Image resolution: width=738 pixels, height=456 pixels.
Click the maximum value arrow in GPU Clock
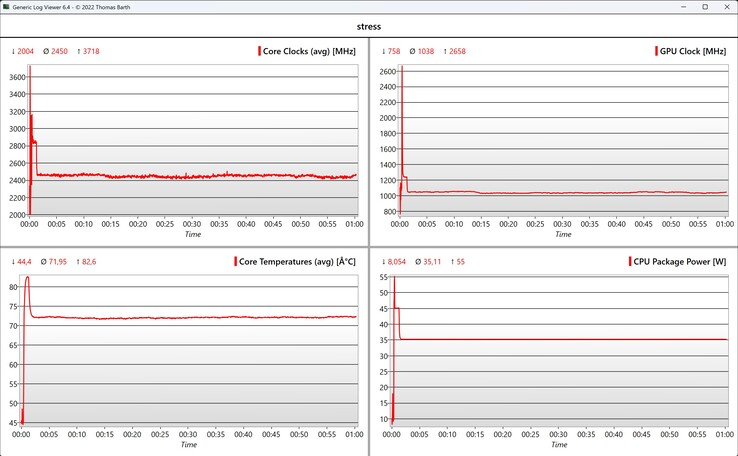pos(453,51)
